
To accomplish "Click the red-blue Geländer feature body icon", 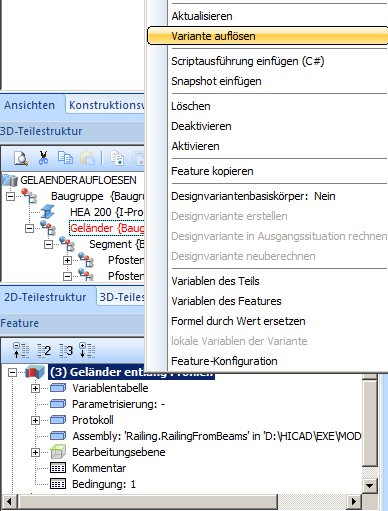I will [35, 372].
